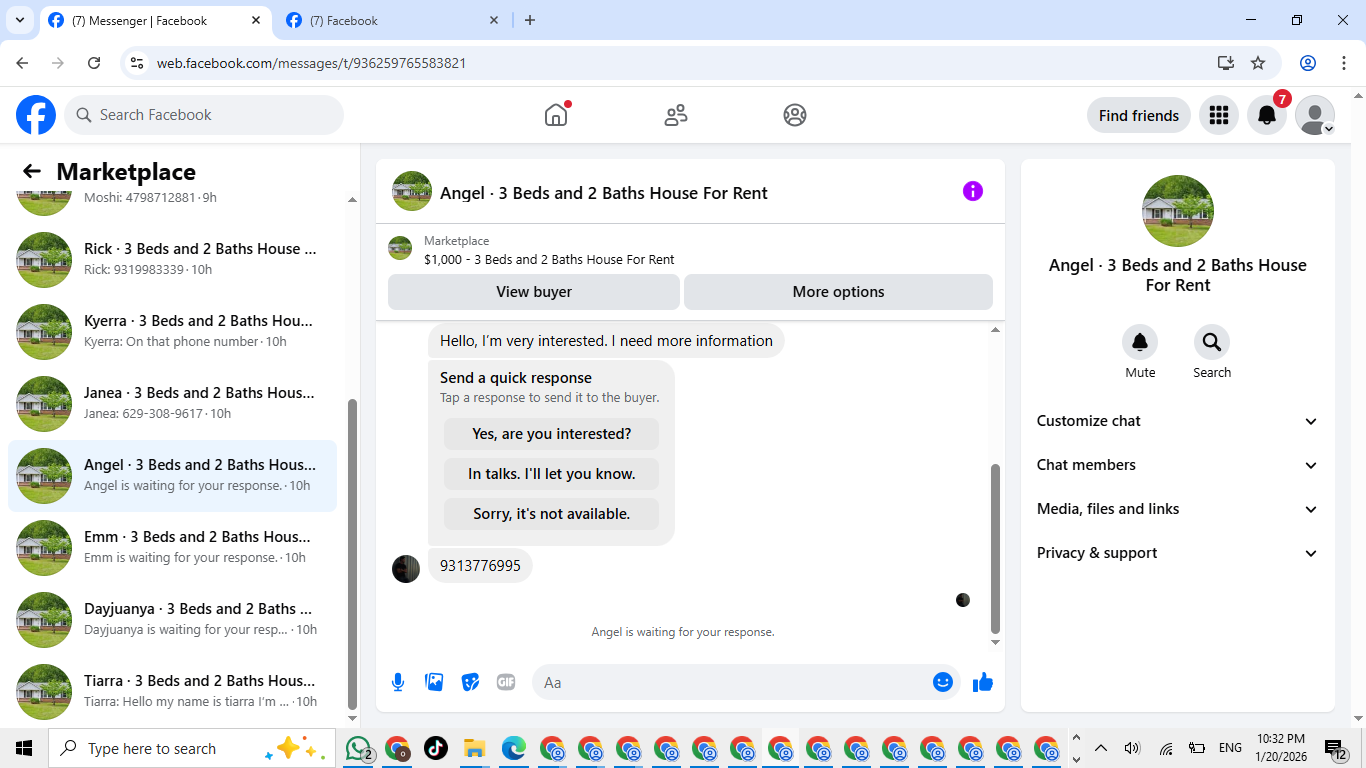Open File Explorer from the taskbar
The height and width of the screenshot is (768, 1366).
[x=474, y=748]
